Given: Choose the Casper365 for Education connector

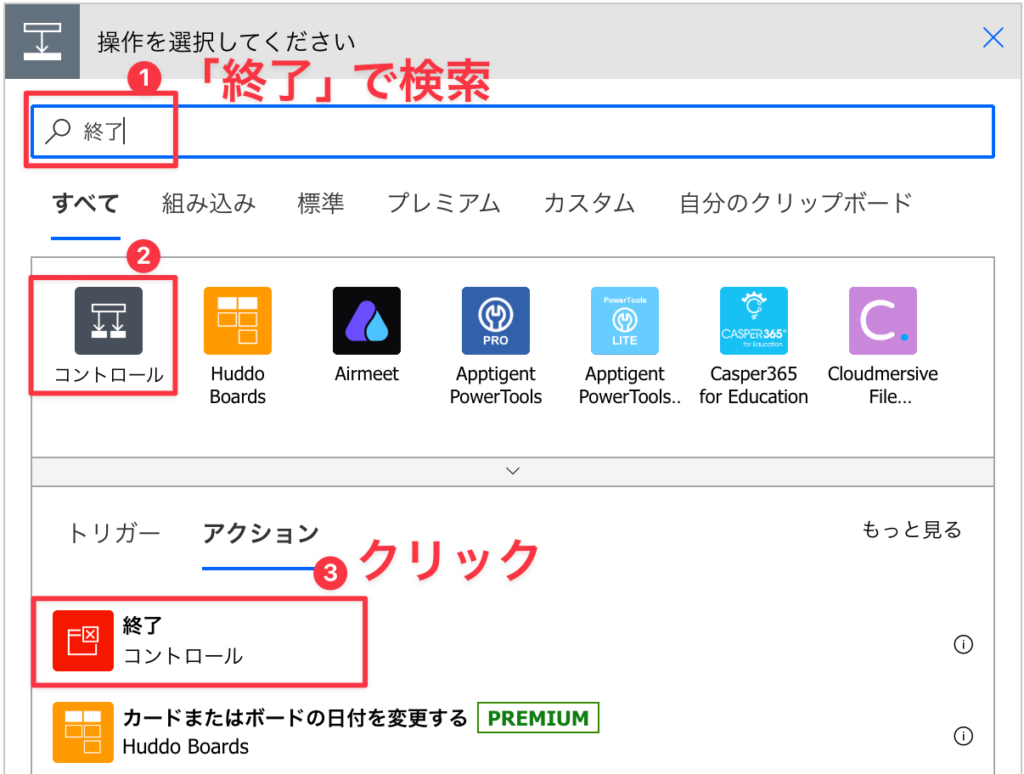Looking at the screenshot, I should coord(754,321).
